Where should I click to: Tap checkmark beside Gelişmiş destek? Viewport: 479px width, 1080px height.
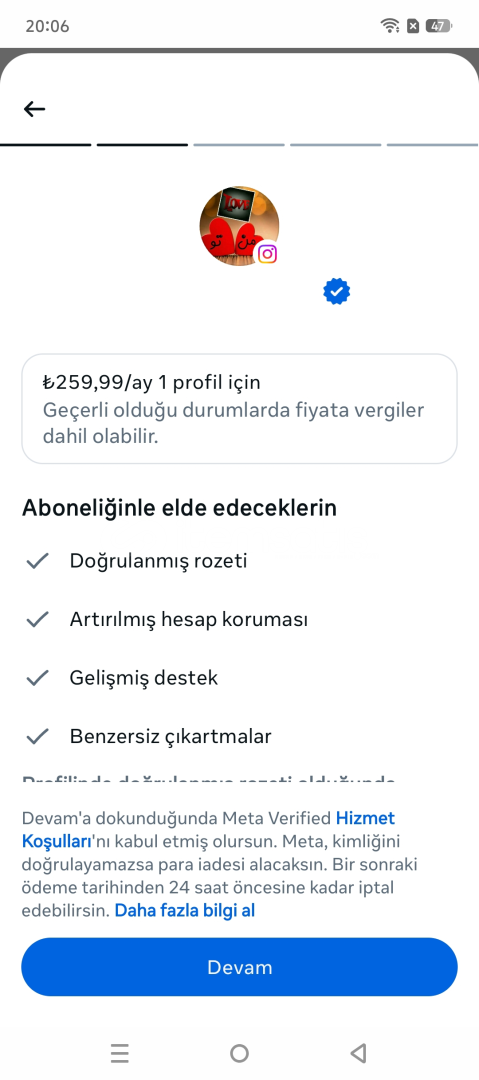37,678
